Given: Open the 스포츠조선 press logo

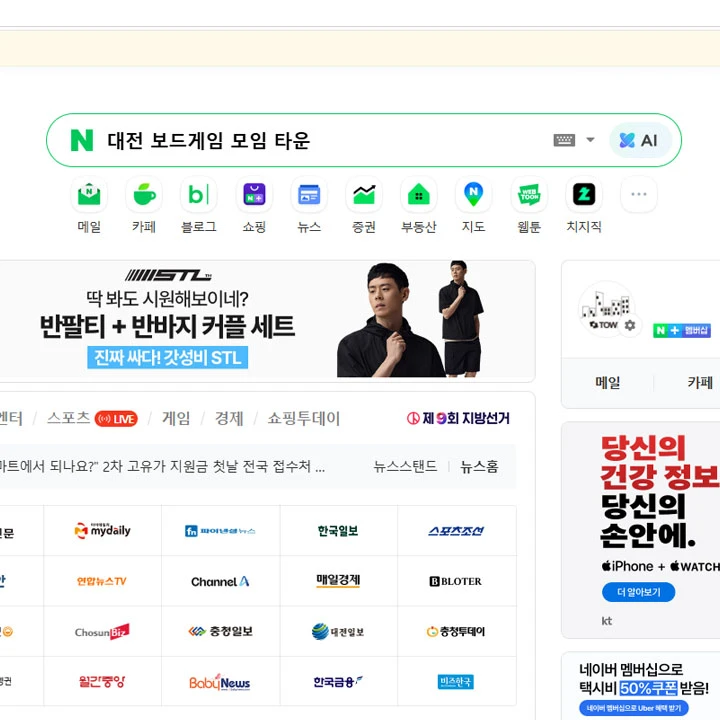Looking at the screenshot, I should 456,530.
